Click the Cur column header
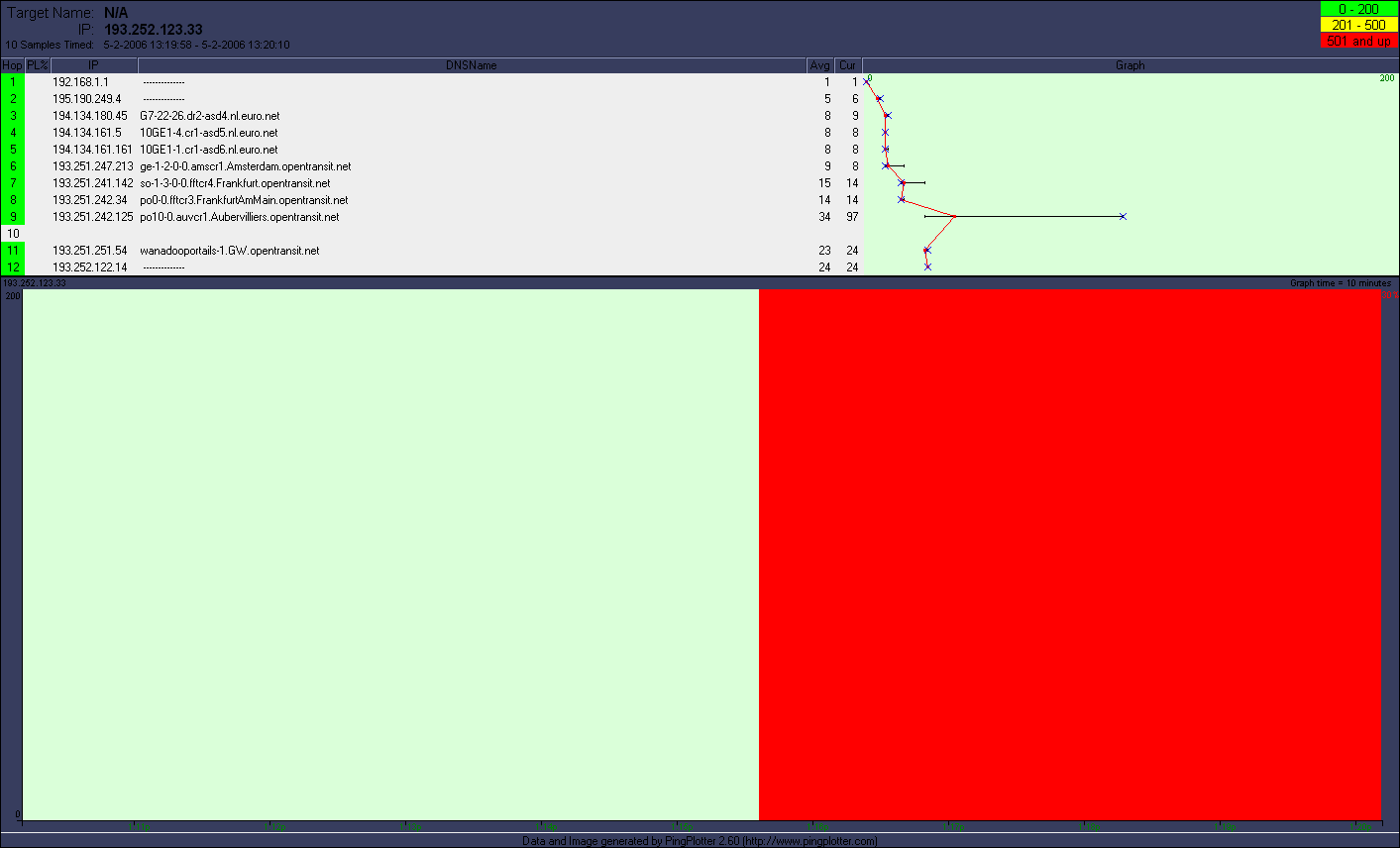The width and height of the screenshot is (1400, 848). pos(848,65)
